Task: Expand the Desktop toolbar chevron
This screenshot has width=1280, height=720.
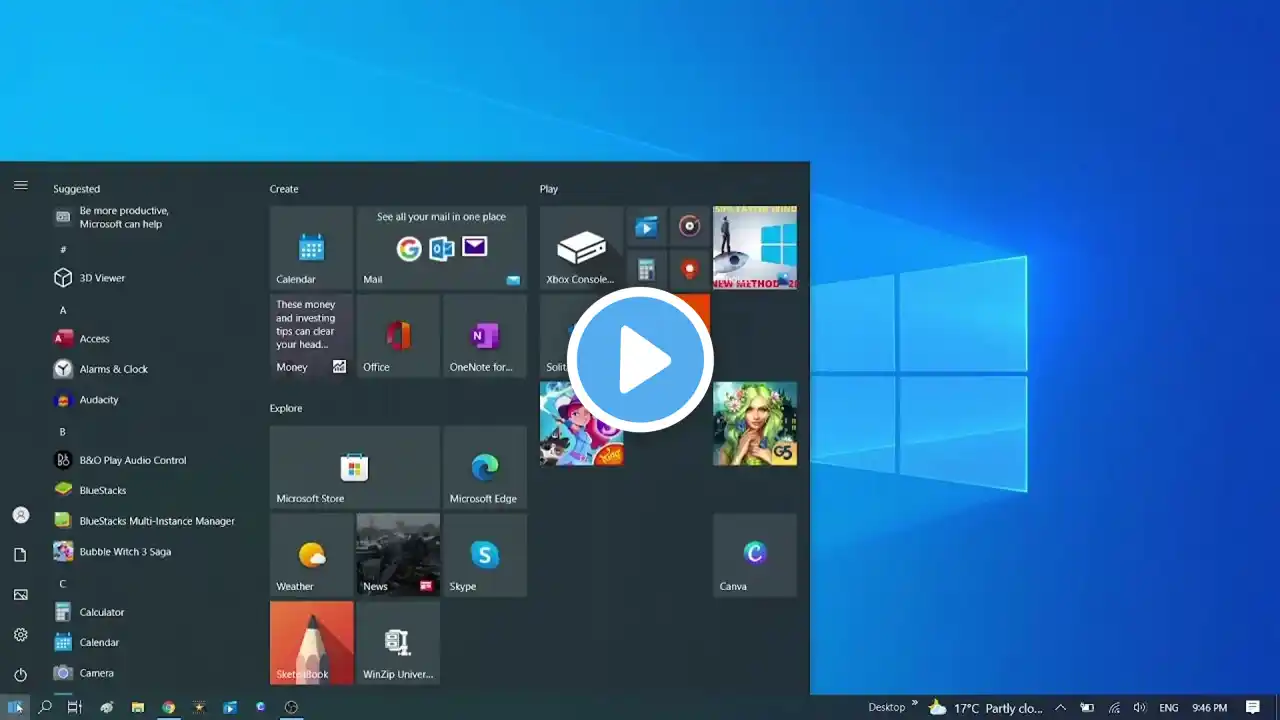Action: (914, 704)
